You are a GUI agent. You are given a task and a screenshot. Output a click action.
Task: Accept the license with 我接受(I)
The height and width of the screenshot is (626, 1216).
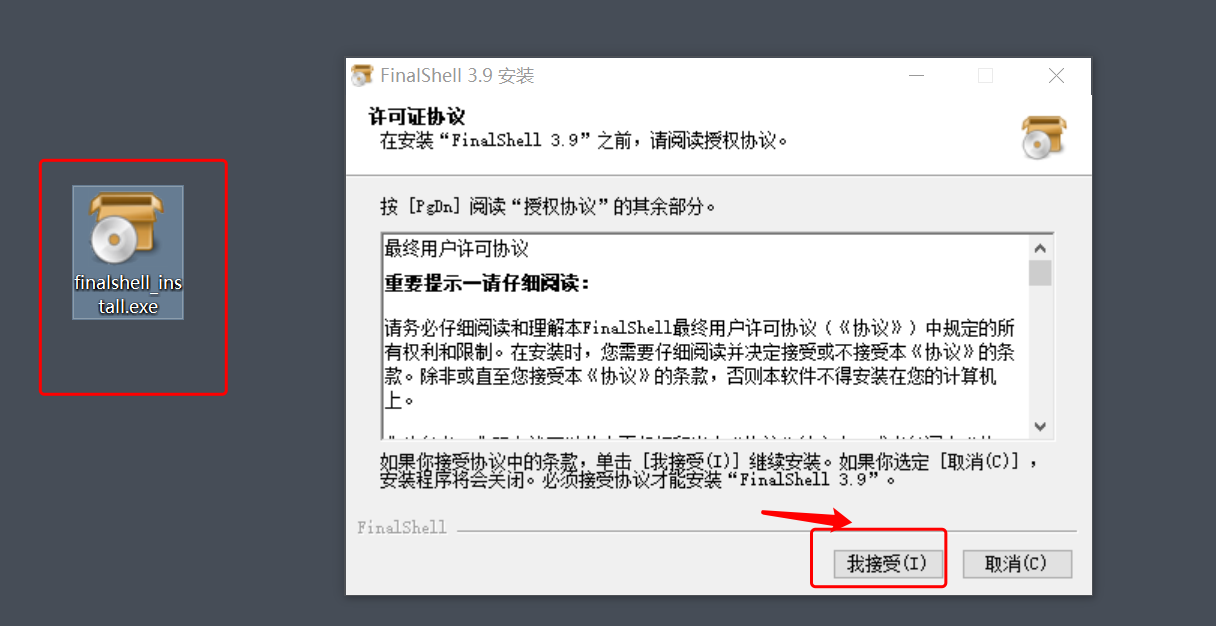(881, 564)
